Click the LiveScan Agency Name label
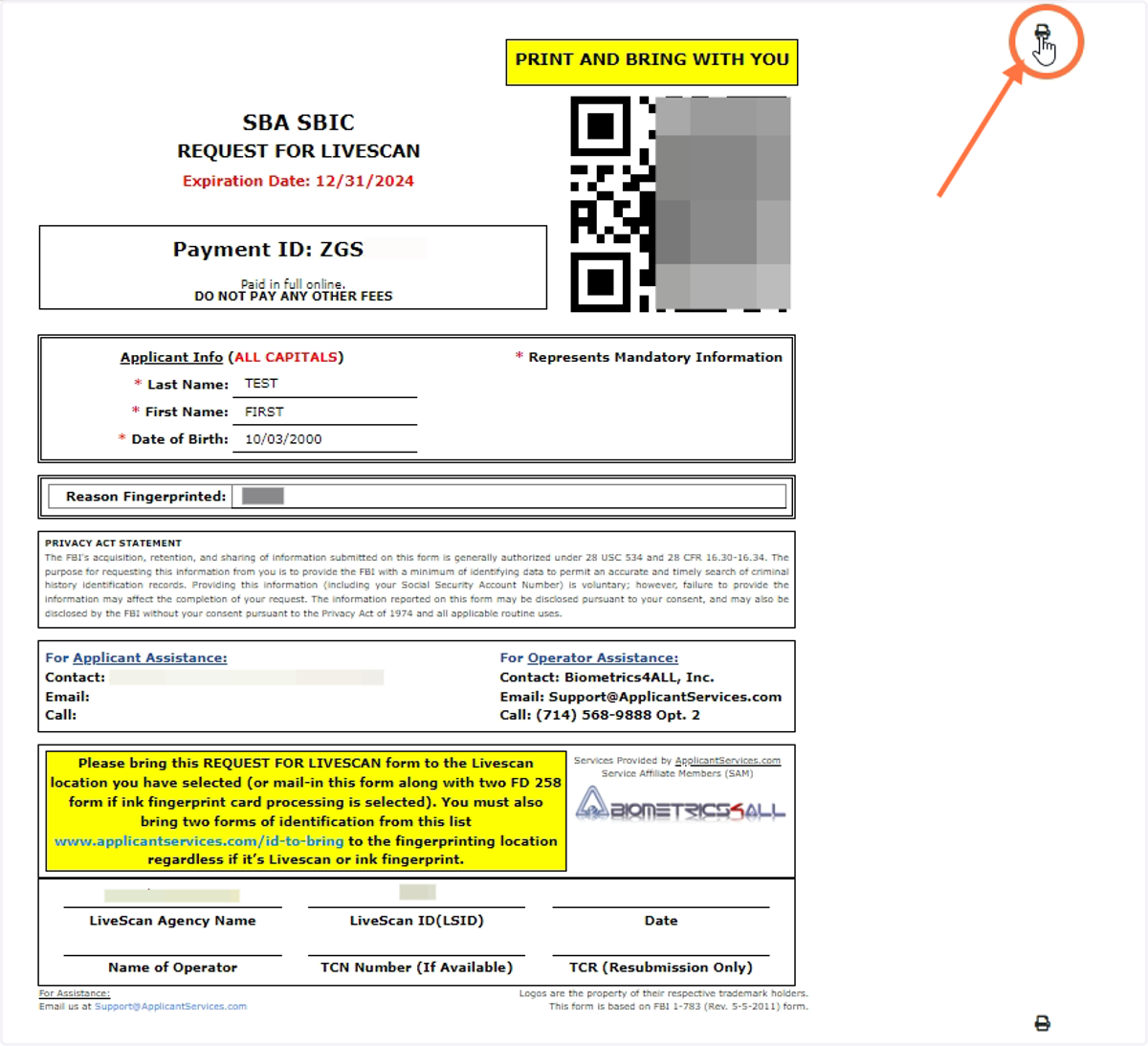 (x=173, y=921)
